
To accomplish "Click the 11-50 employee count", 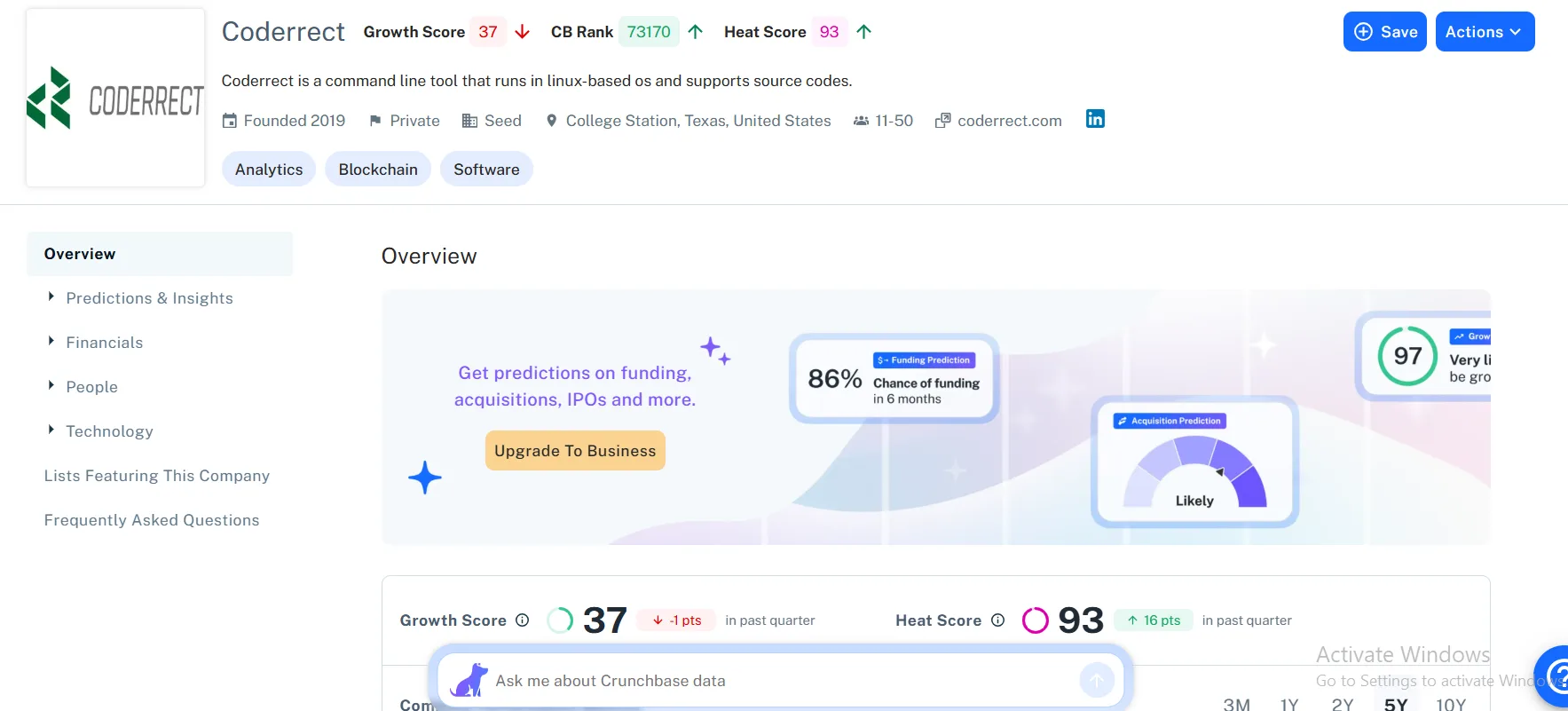I will (894, 121).
